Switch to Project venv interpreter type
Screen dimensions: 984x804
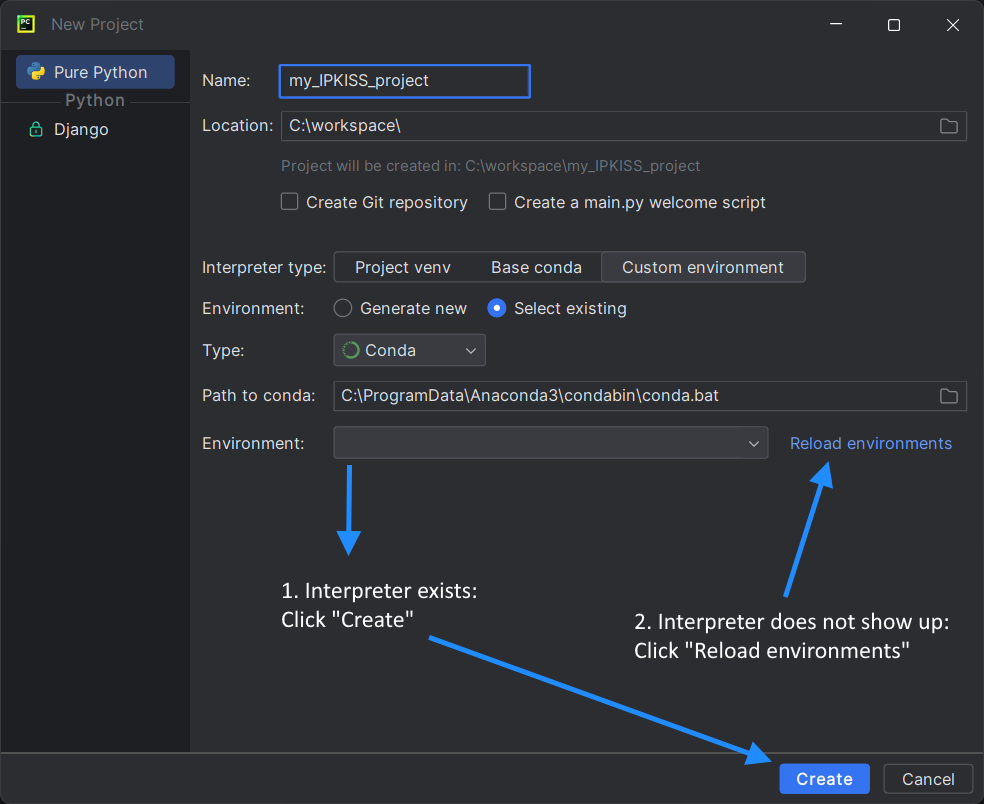pos(402,267)
